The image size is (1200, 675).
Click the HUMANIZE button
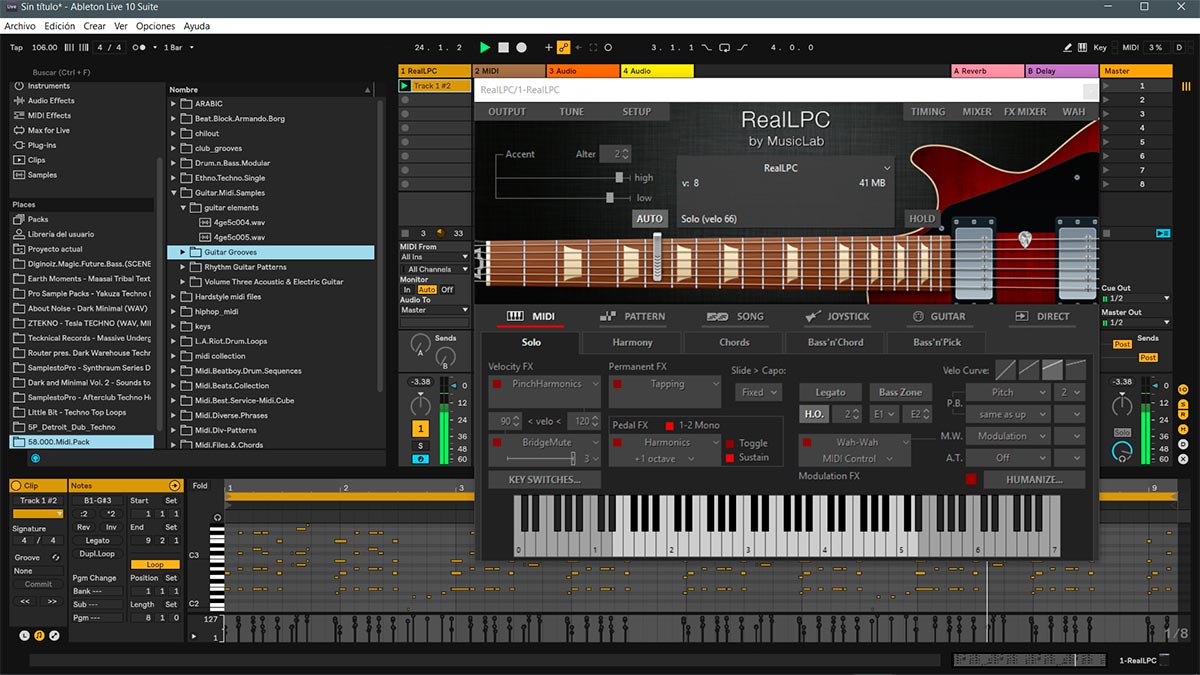1035,479
